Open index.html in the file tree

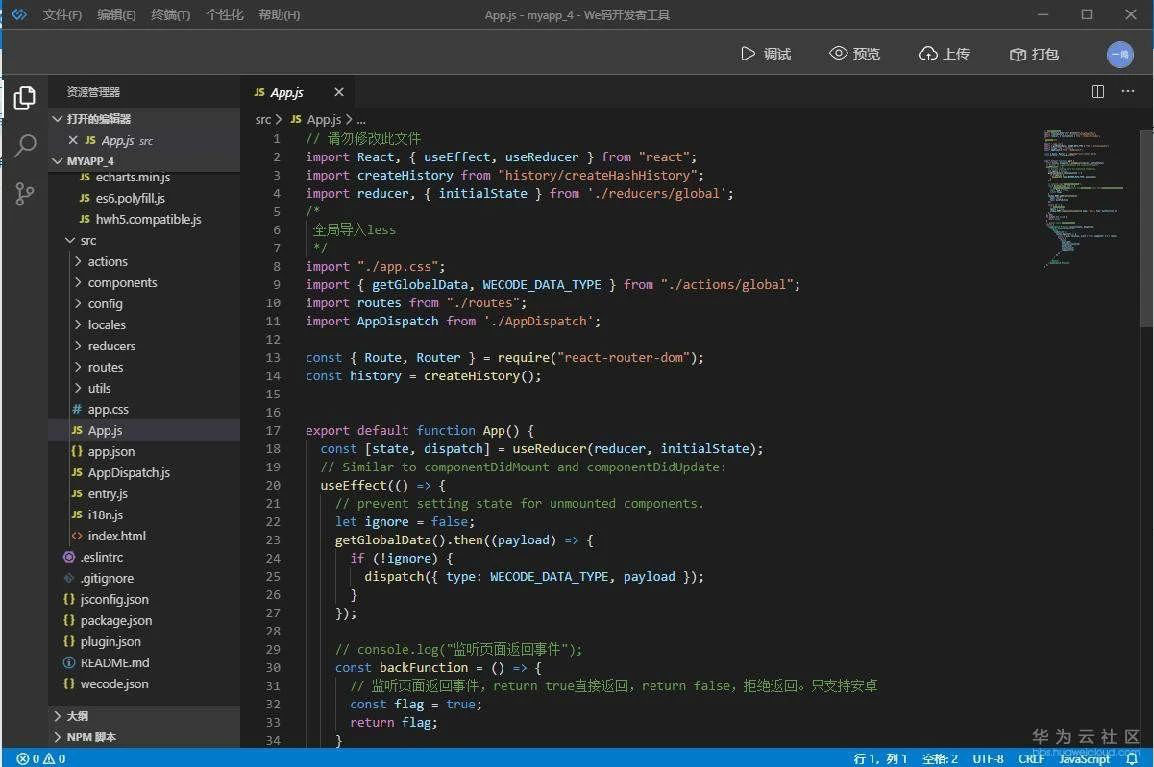pyautogui.click(x=116, y=536)
